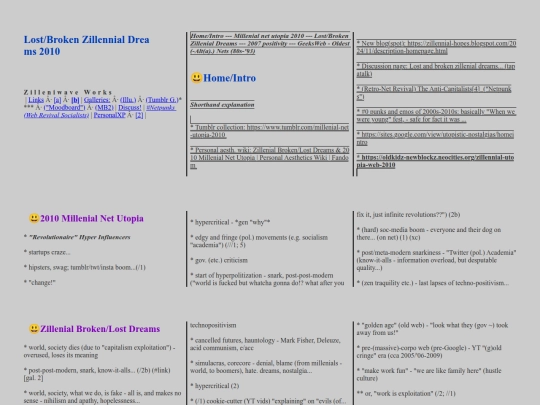Click the smiley icon beside Home/Intro
The width and height of the screenshot is (540, 405).
point(196,78)
